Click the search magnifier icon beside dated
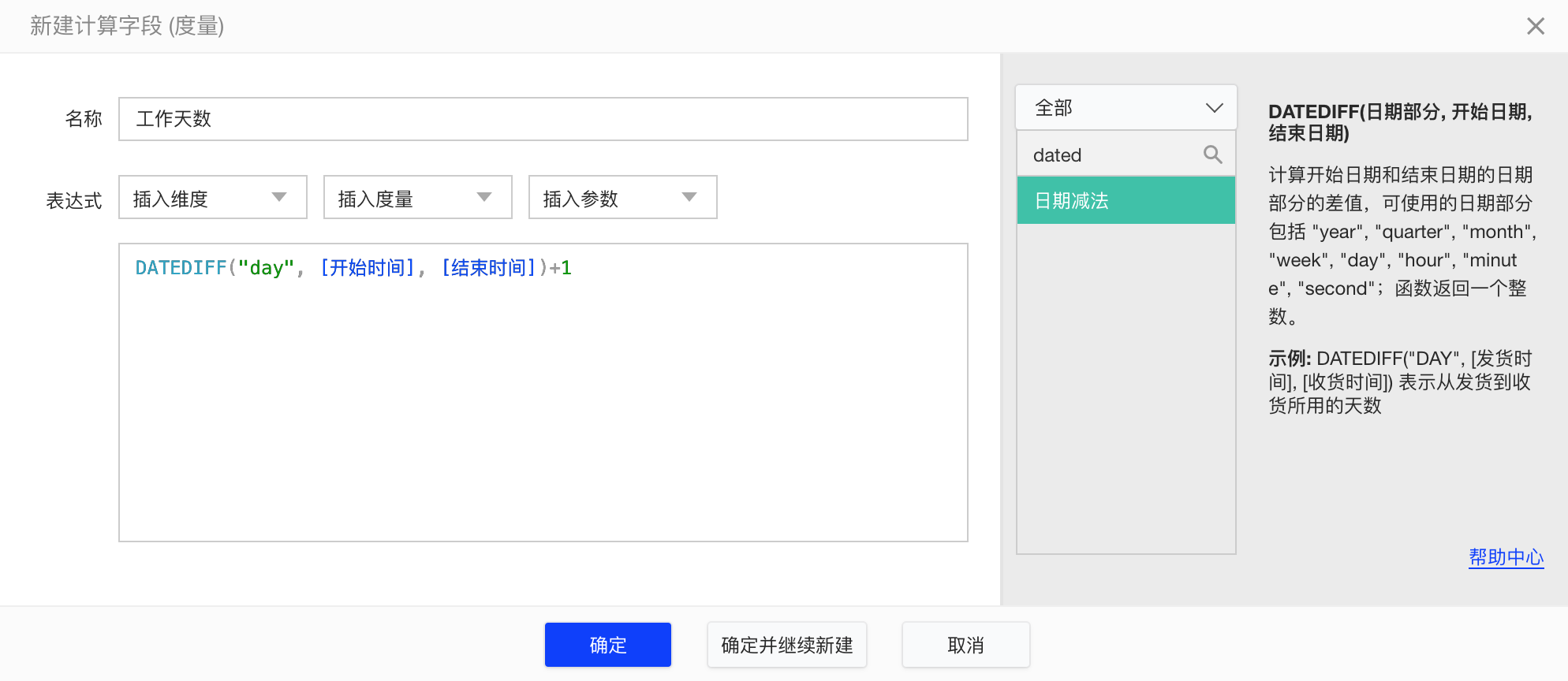 coord(1213,154)
